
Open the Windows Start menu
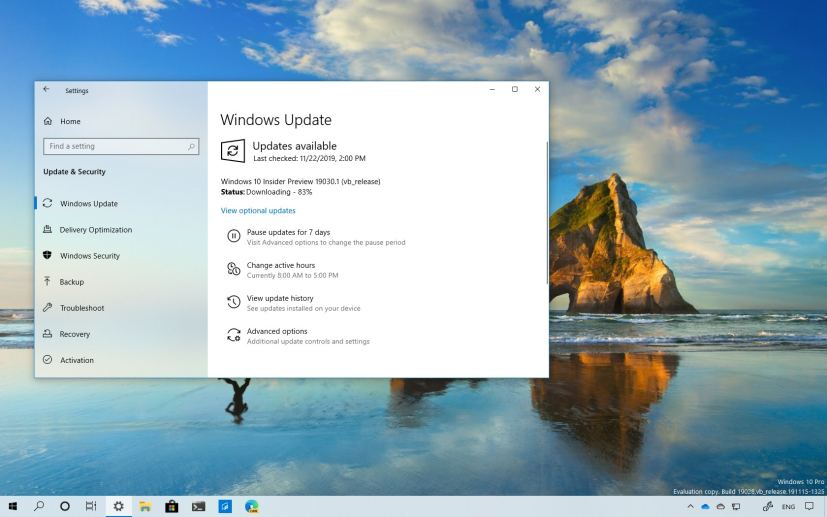pyautogui.click(x=13, y=506)
